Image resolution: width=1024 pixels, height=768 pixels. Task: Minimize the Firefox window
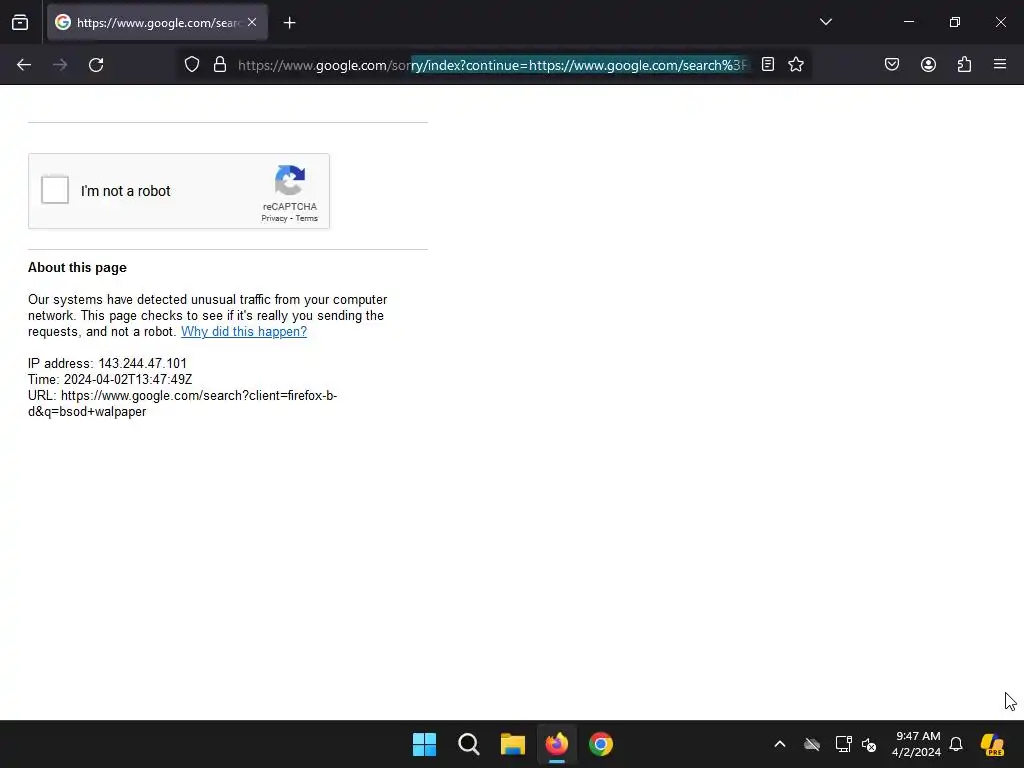pyautogui.click(x=908, y=22)
